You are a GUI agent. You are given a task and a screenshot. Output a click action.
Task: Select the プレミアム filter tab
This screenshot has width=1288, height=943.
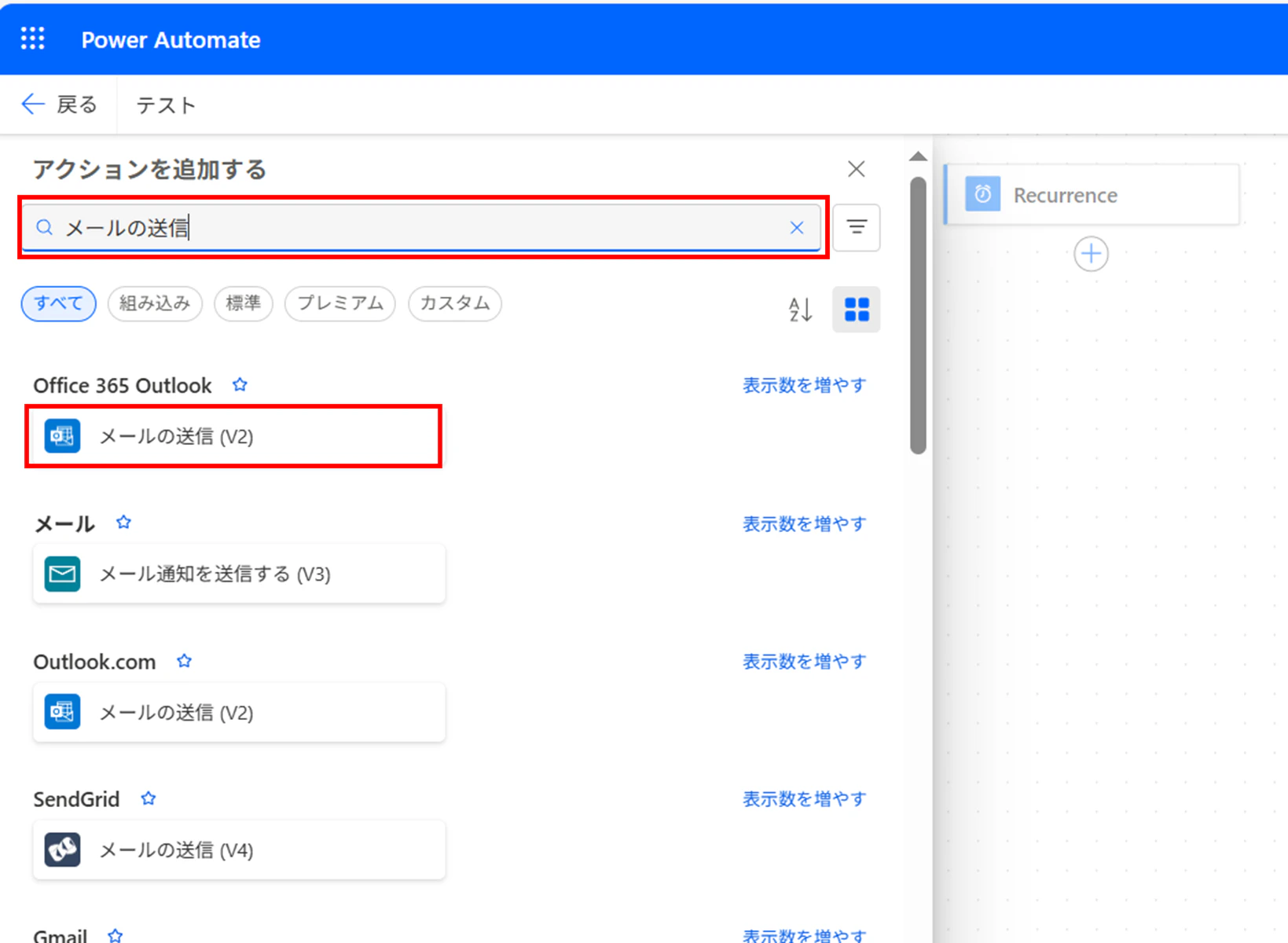340,303
